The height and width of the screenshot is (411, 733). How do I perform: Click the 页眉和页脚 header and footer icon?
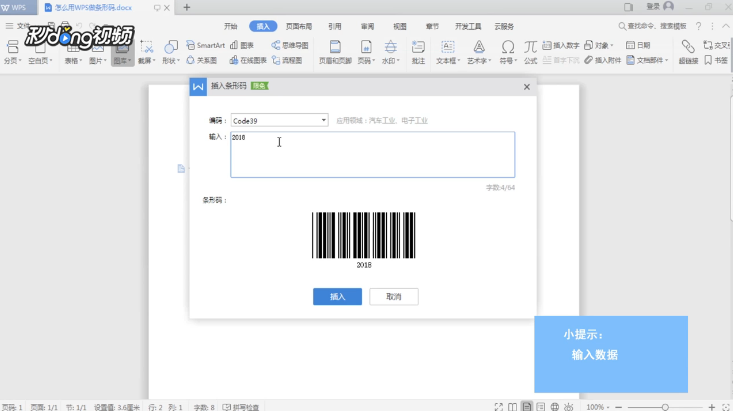pyautogui.click(x=335, y=47)
